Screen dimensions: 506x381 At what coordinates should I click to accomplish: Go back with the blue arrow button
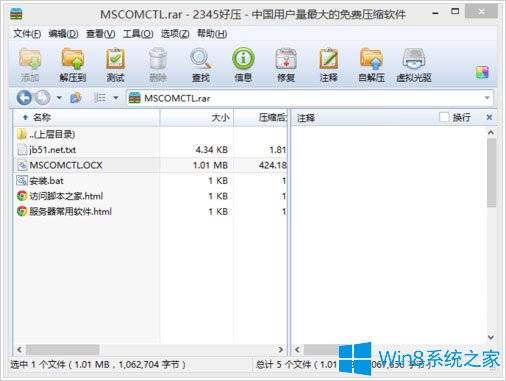point(24,98)
